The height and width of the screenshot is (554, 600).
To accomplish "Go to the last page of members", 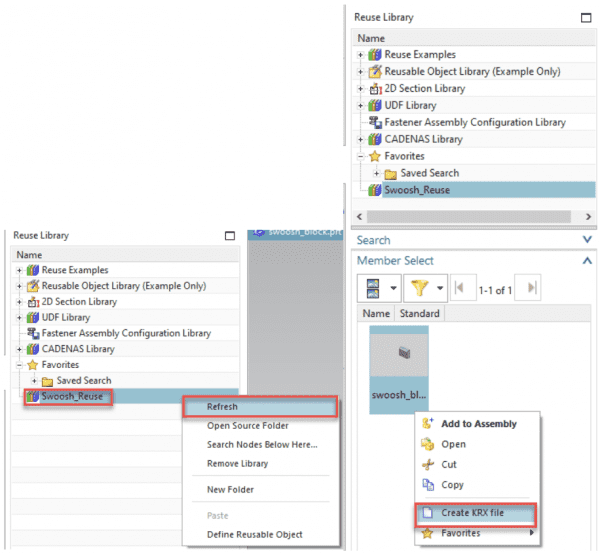I will [x=528, y=287].
